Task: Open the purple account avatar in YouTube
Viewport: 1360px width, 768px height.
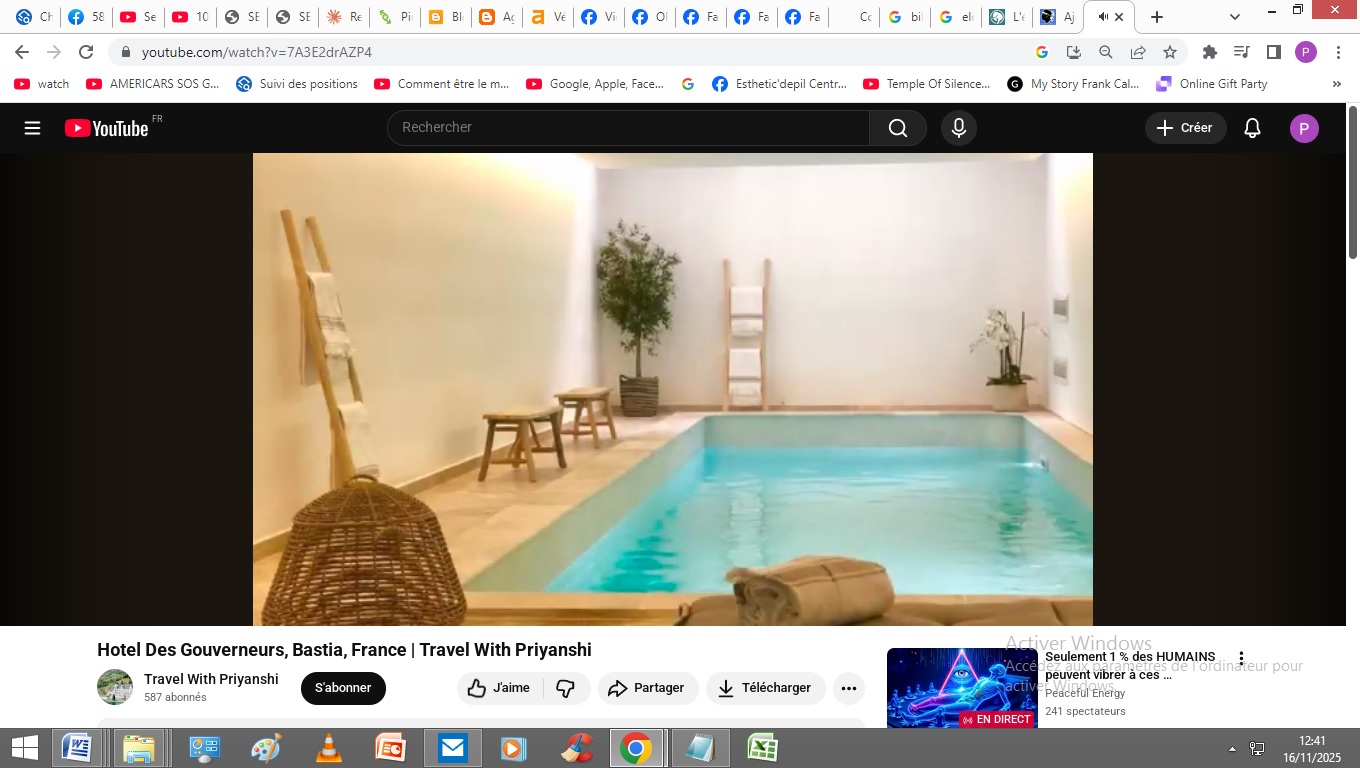Action: 1304,128
